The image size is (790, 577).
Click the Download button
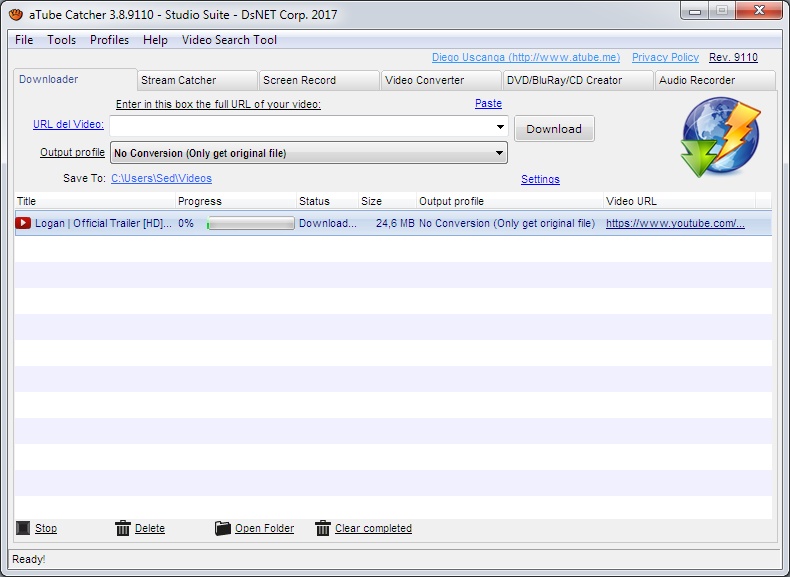554,129
